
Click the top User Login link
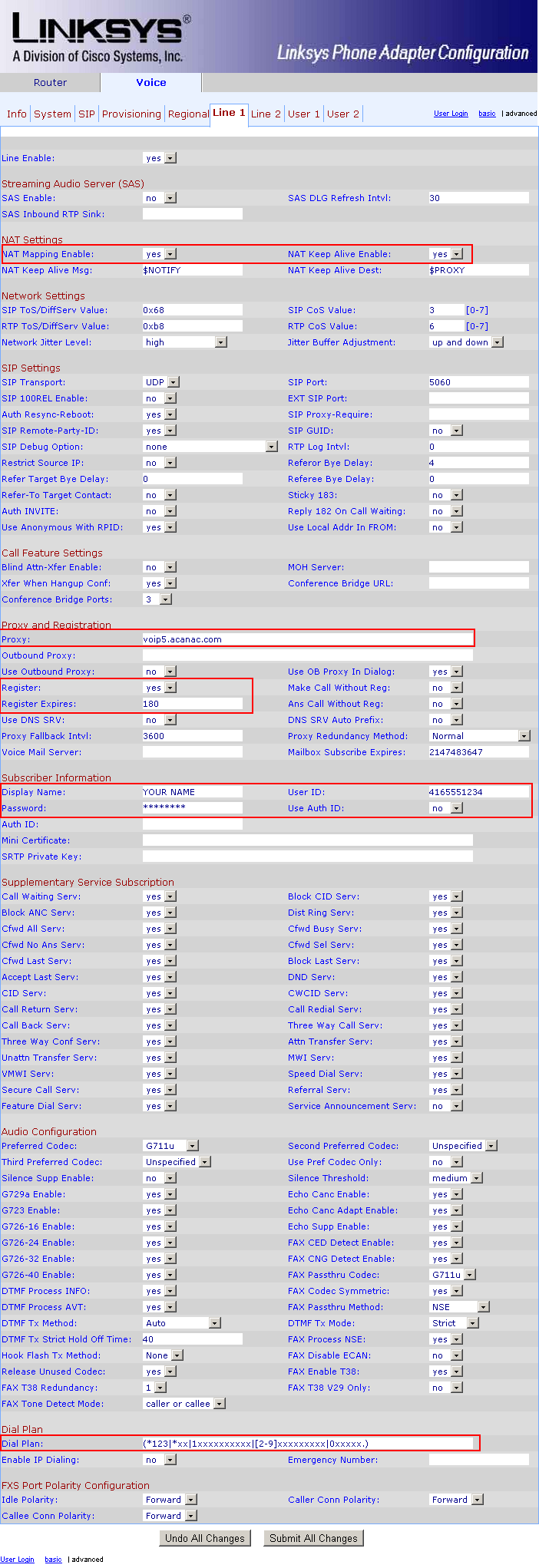tap(451, 114)
